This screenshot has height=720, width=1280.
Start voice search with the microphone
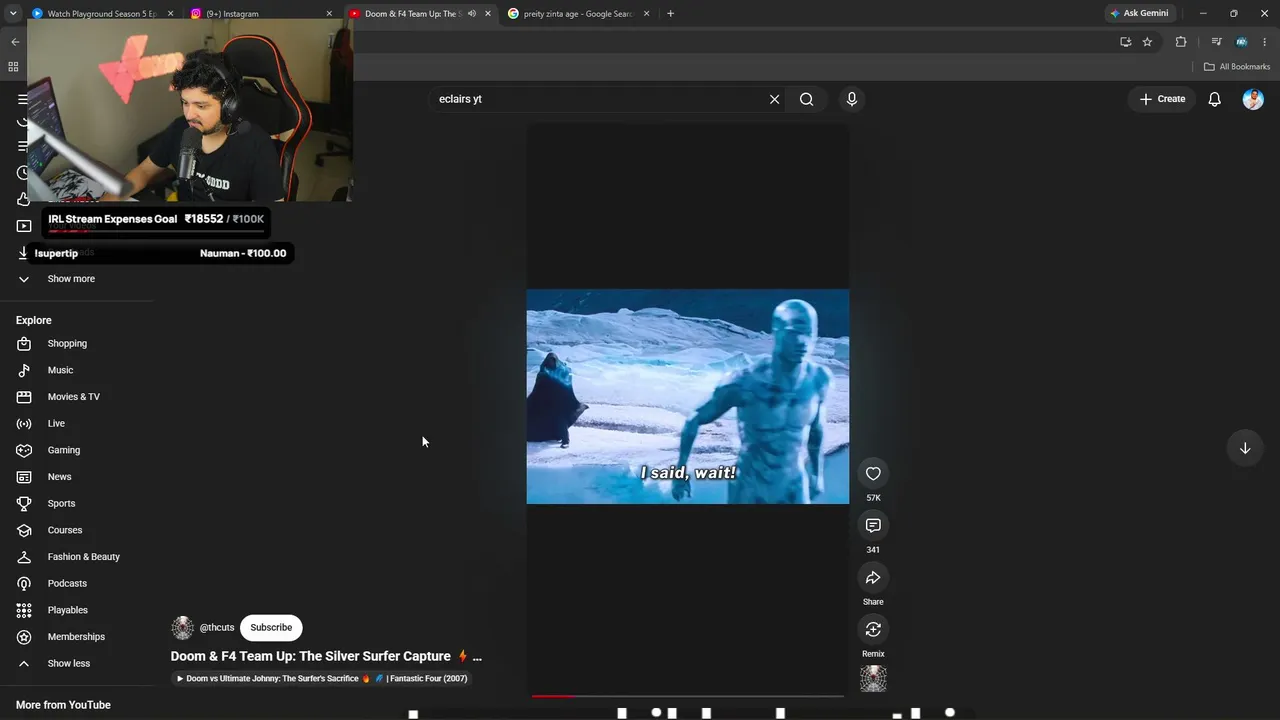pyautogui.click(x=852, y=99)
